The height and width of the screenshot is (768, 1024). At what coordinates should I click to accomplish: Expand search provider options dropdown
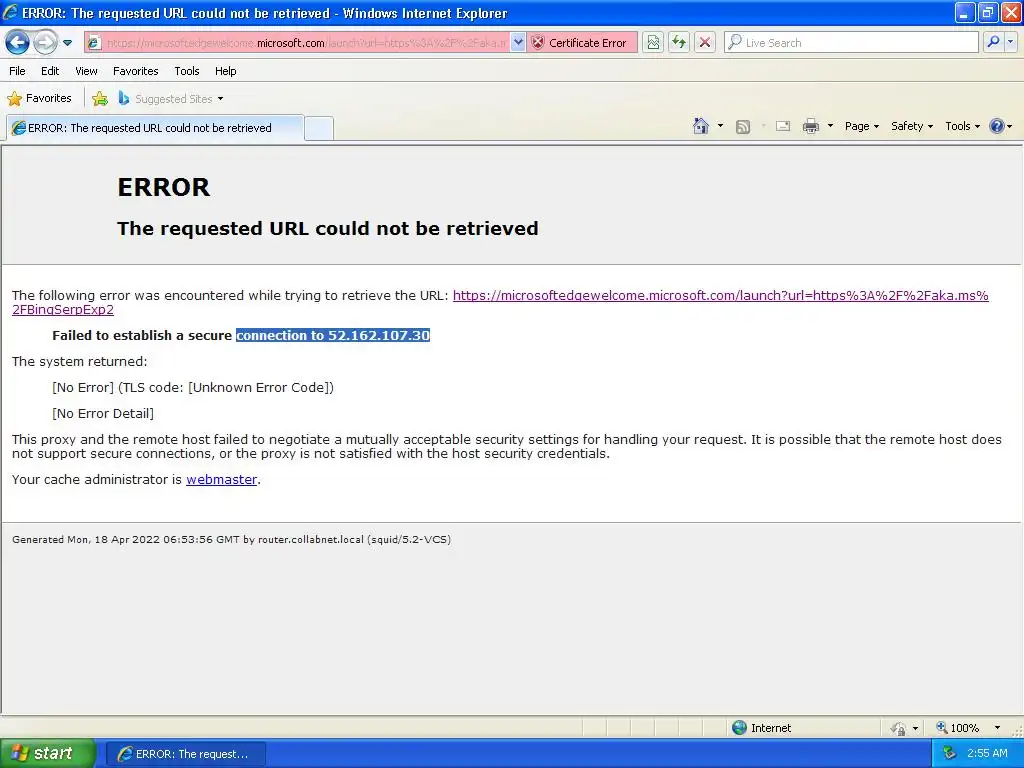click(1010, 42)
